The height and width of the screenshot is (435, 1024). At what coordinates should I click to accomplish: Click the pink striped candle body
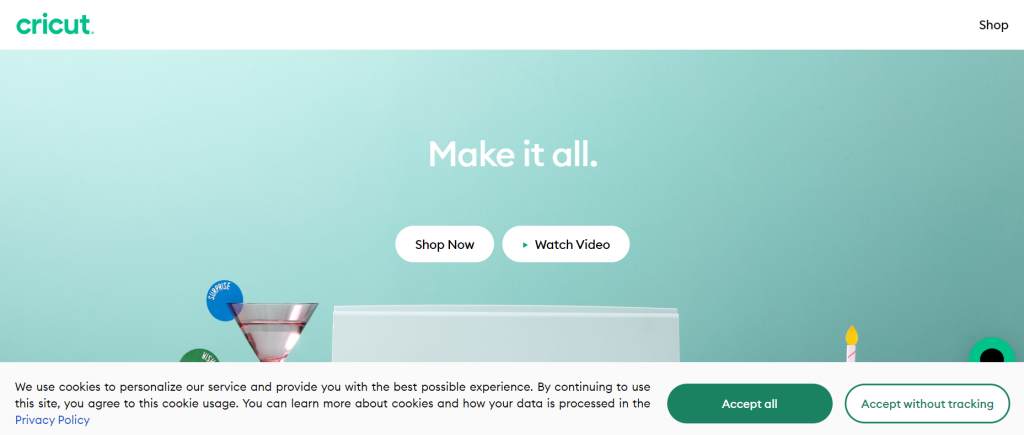[x=851, y=353]
